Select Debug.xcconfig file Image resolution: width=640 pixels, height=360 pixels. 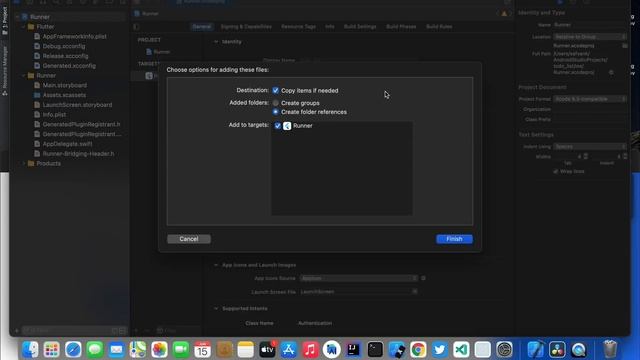coord(64,46)
